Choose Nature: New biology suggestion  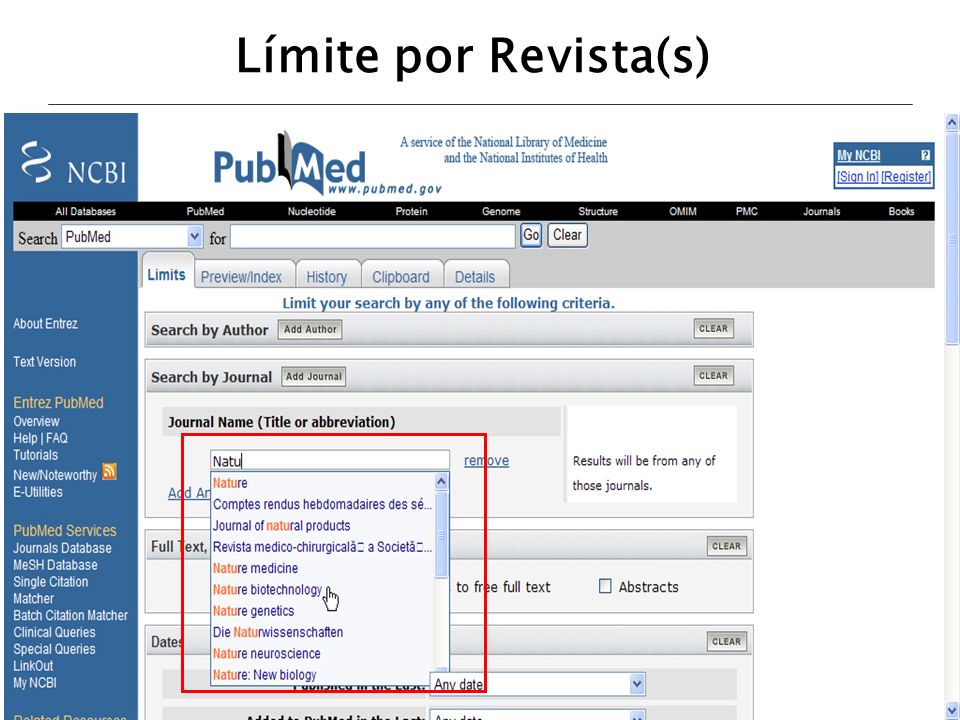[264, 675]
